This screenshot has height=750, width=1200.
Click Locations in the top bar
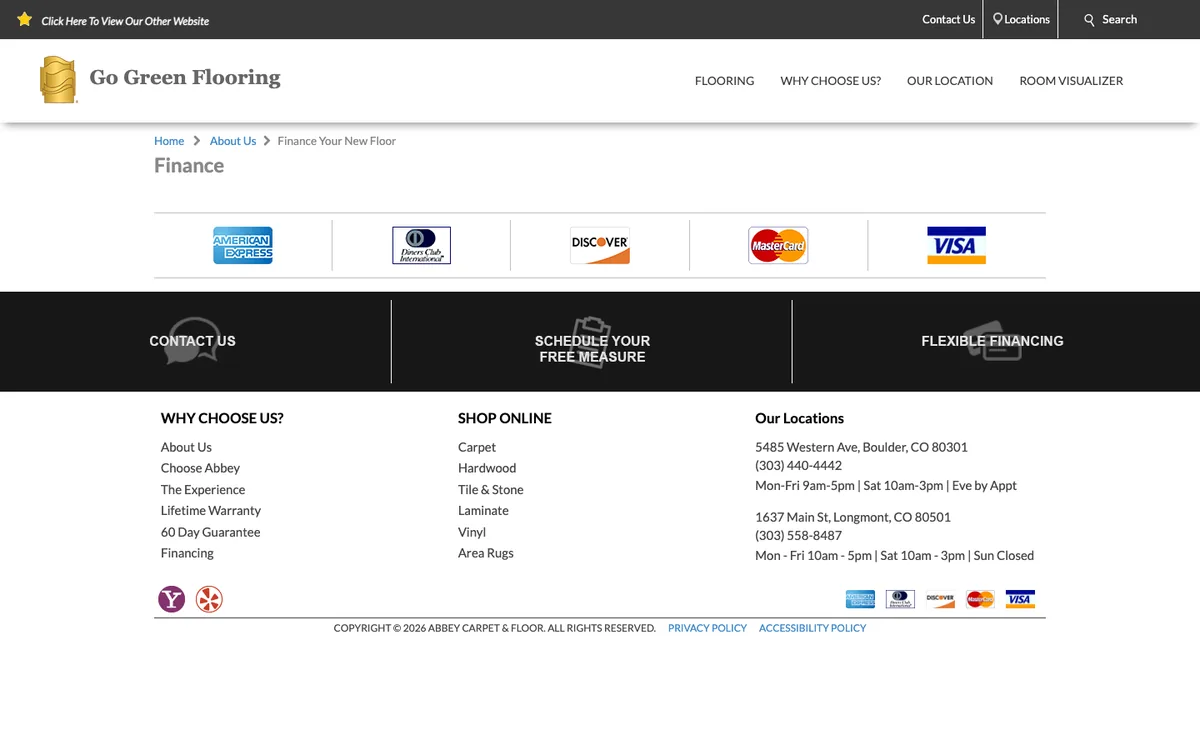point(1027,19)
